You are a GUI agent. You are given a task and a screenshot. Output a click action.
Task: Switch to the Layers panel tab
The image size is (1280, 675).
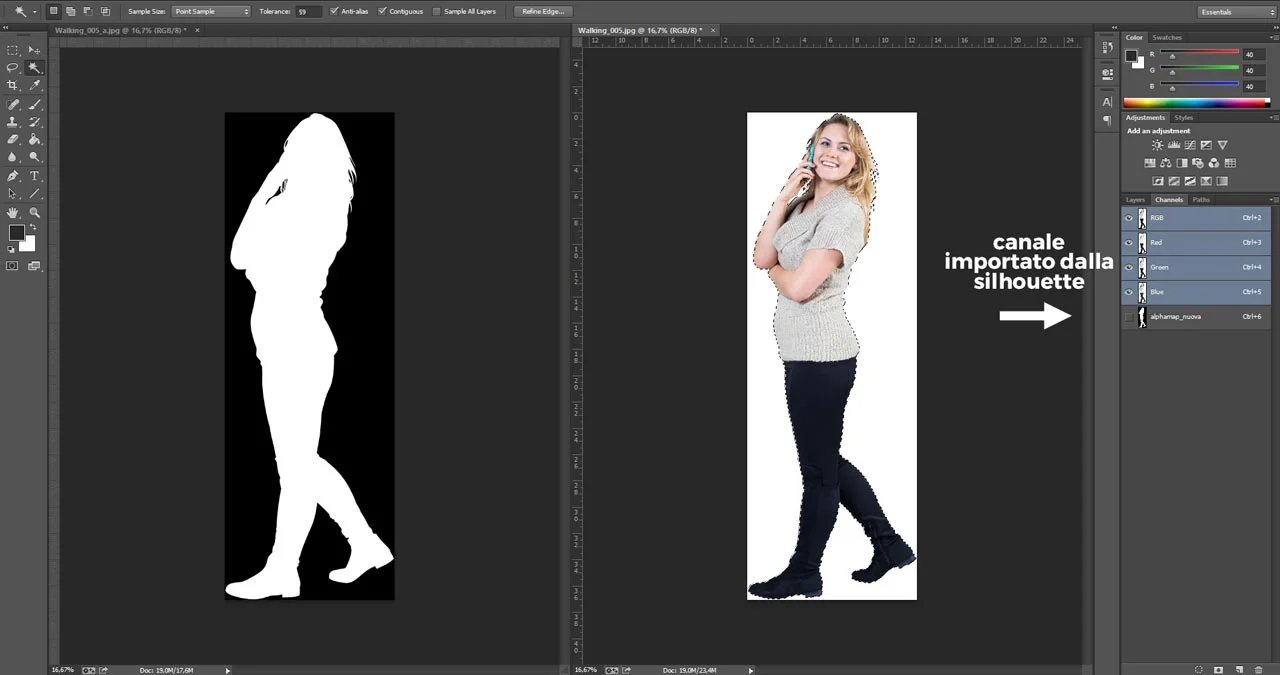pyautogui.click(x=1135, y=200)
